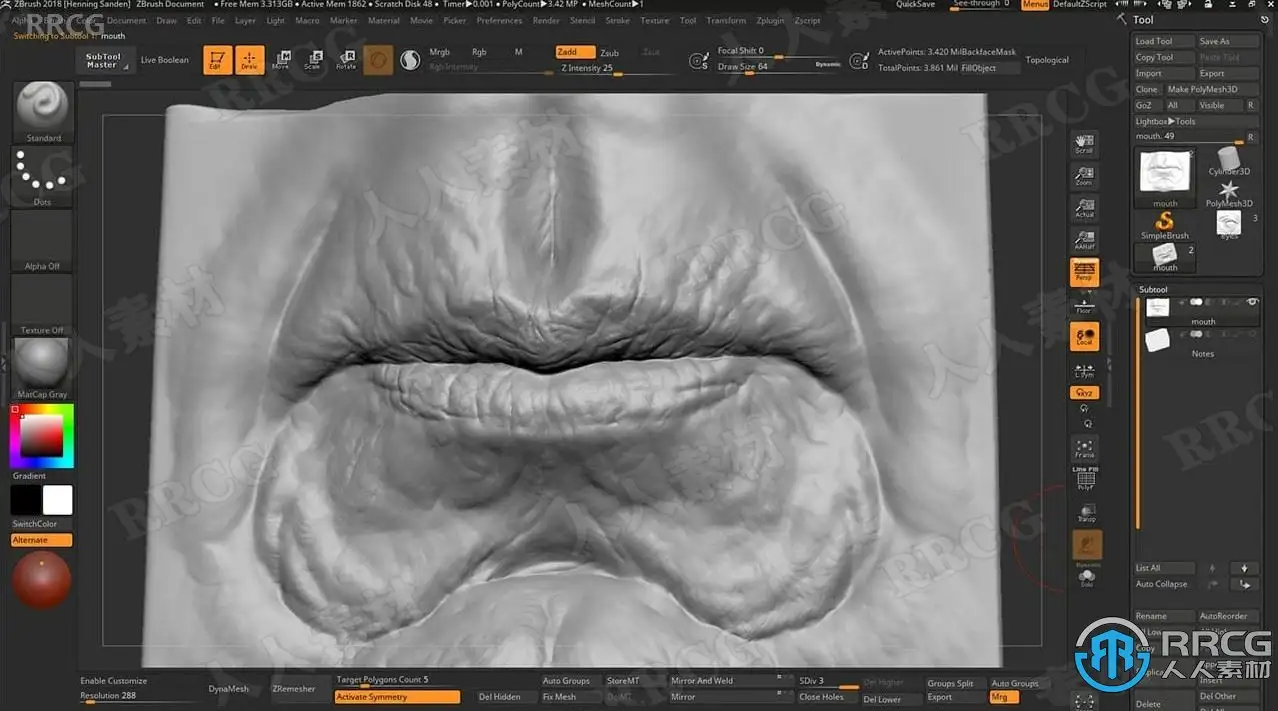Select the Draw mode icon

(x=249, y=60)
